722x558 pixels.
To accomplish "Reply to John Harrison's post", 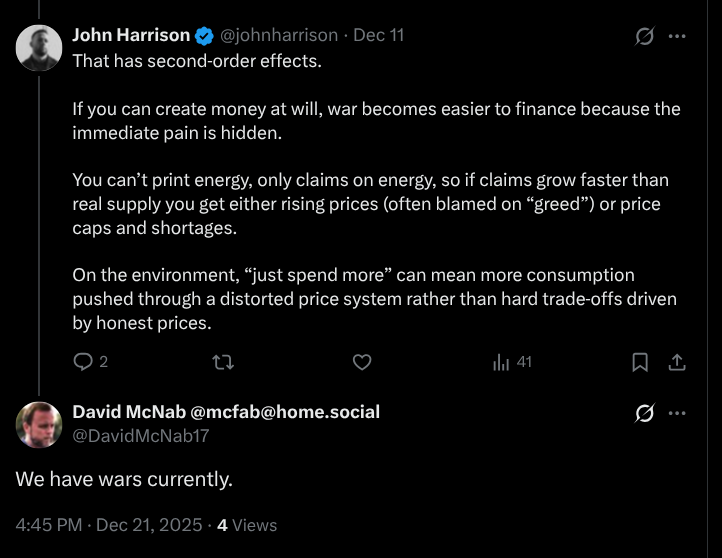I will click(x=85, y=362).
